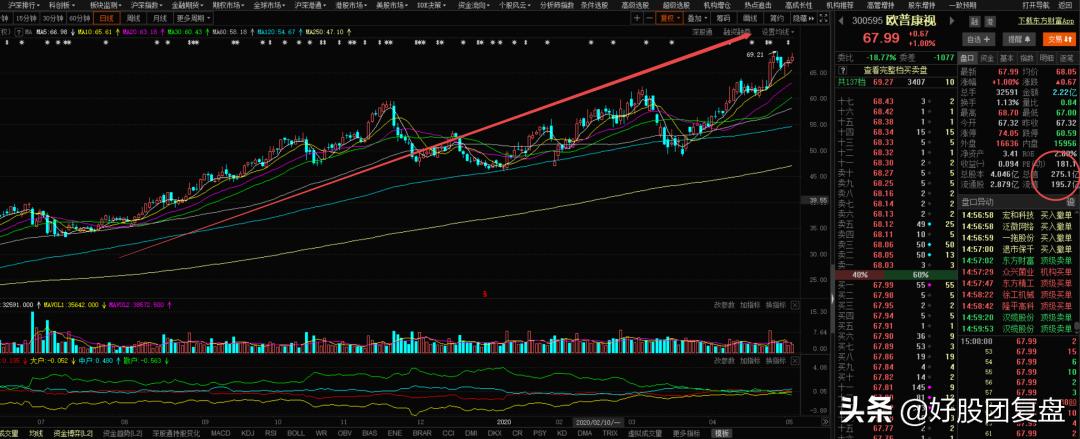Screen dimensions: 1080x439
Task: Open 设置均线 moving average settings dropdown
Action: click(x=778, y=32)
